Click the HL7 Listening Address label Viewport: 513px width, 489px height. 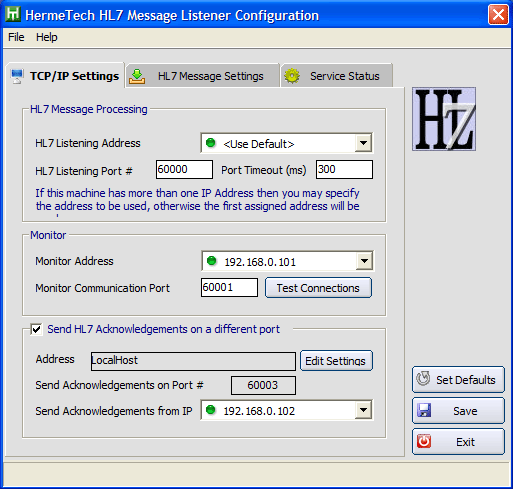tap(88, 143)
